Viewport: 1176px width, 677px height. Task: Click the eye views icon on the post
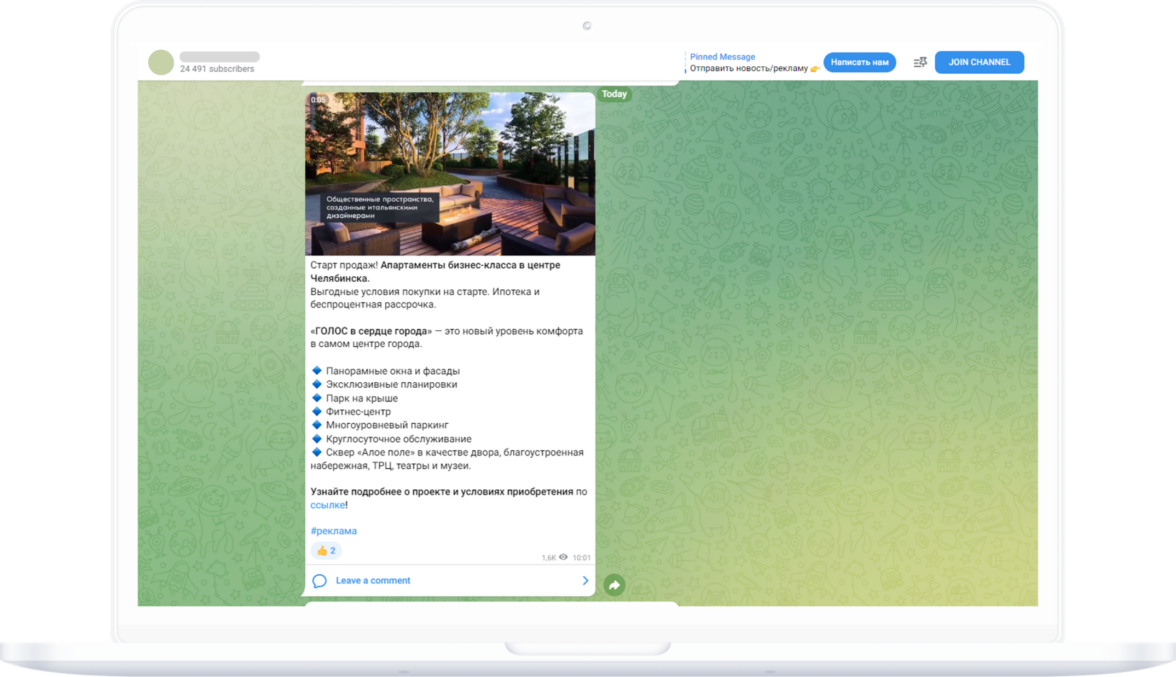[563, 557]
